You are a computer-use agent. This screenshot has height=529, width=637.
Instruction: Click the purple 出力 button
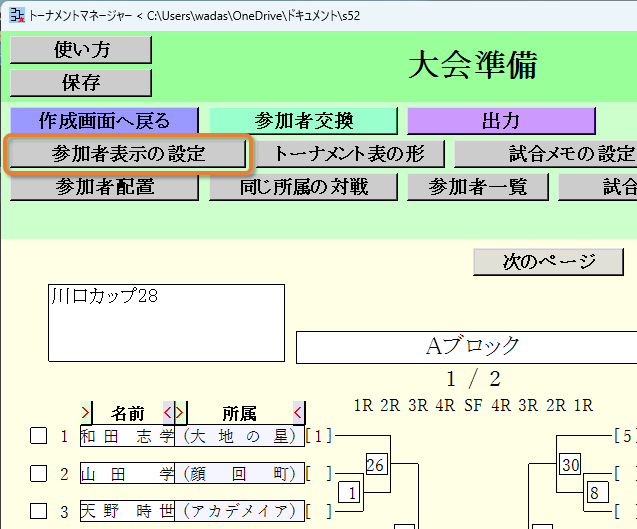[501, 121]
